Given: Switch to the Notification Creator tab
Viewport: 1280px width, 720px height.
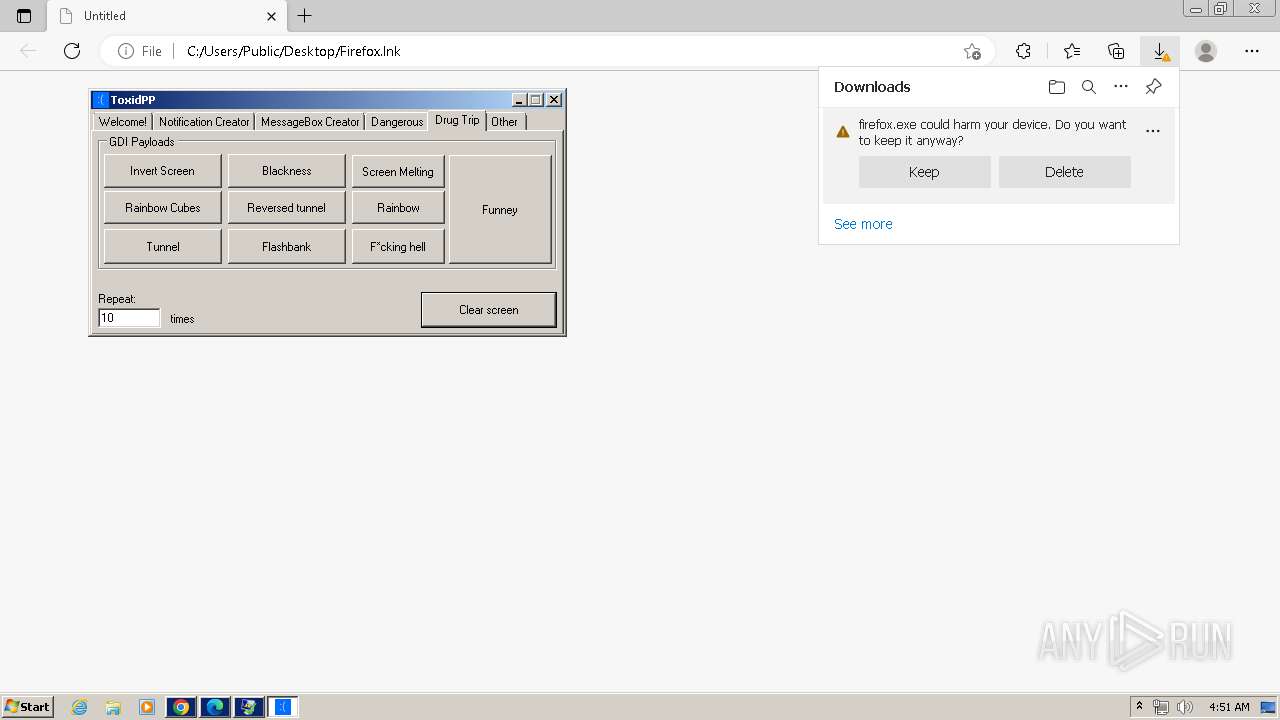Looking at the screenshot, I should point(204,122).
